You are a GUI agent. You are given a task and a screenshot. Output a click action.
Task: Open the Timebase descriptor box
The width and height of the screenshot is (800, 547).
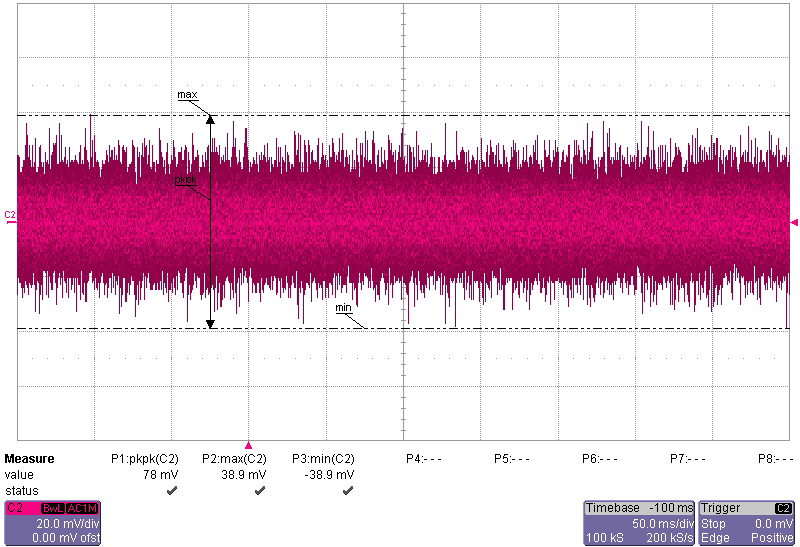pos(639,523)
